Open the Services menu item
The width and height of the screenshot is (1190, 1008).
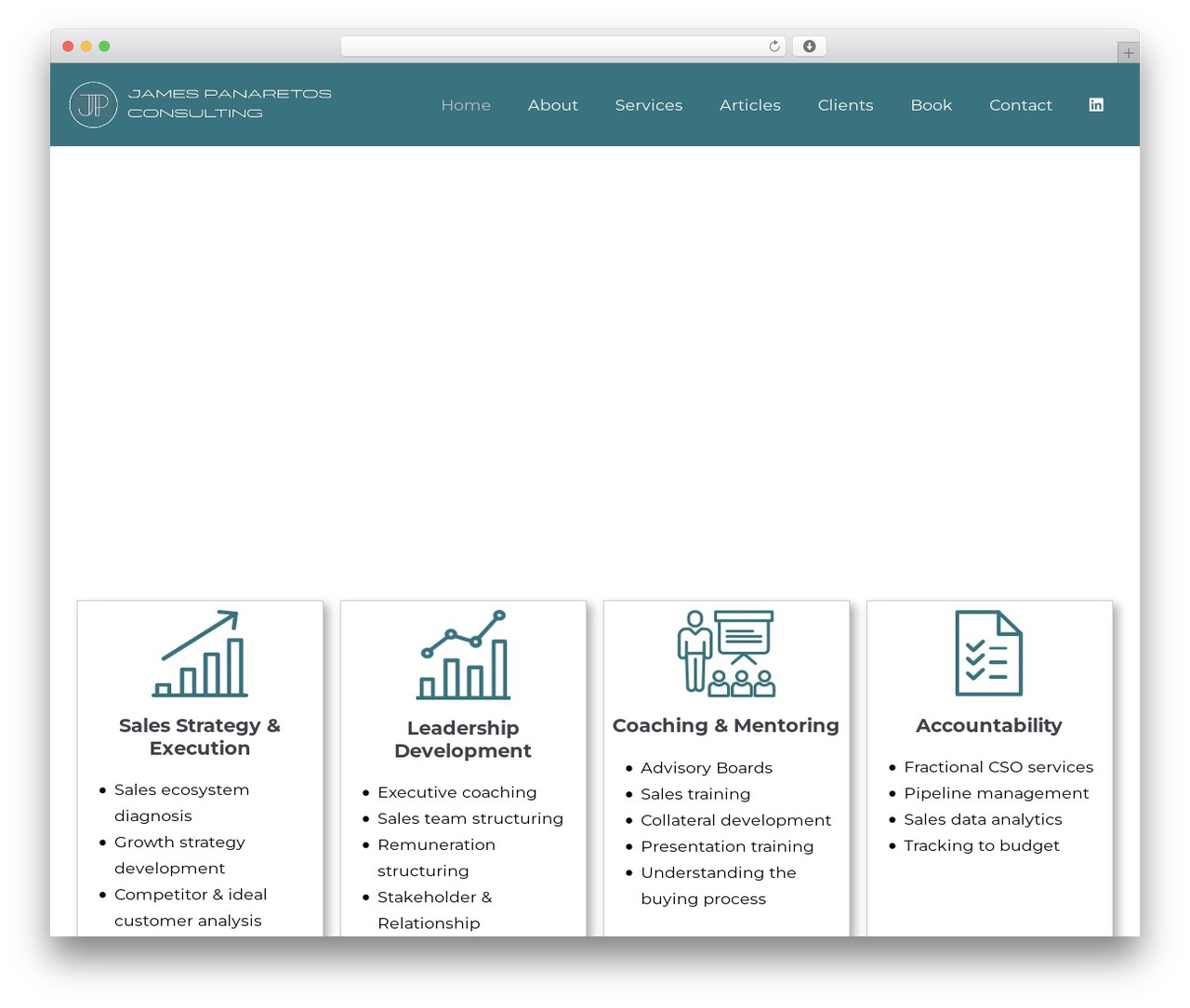coord(649,105)
